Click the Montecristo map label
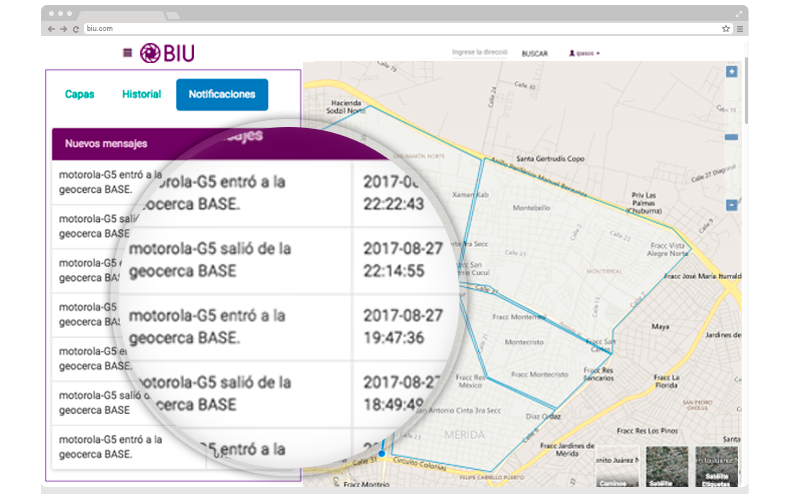Viewport: 790px width, 494px height. pyautogui.click(x=524, y=342)
